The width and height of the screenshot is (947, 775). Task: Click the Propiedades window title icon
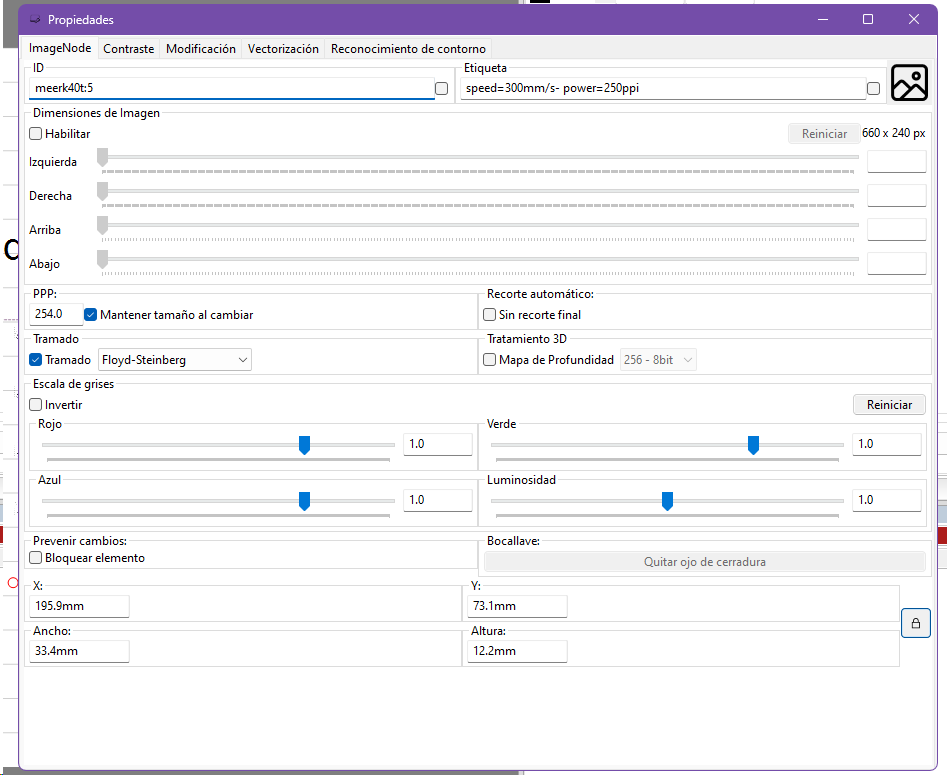click(35, 19)
